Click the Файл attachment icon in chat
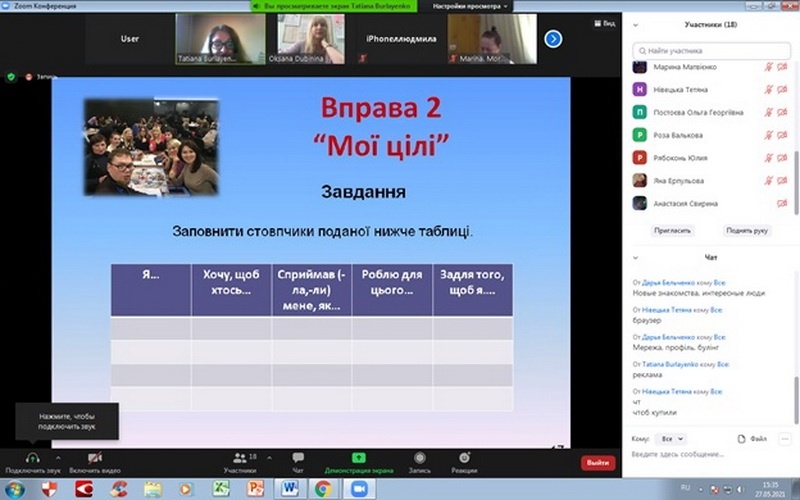This screenshot has height=500, width=800. click(753, 438)
